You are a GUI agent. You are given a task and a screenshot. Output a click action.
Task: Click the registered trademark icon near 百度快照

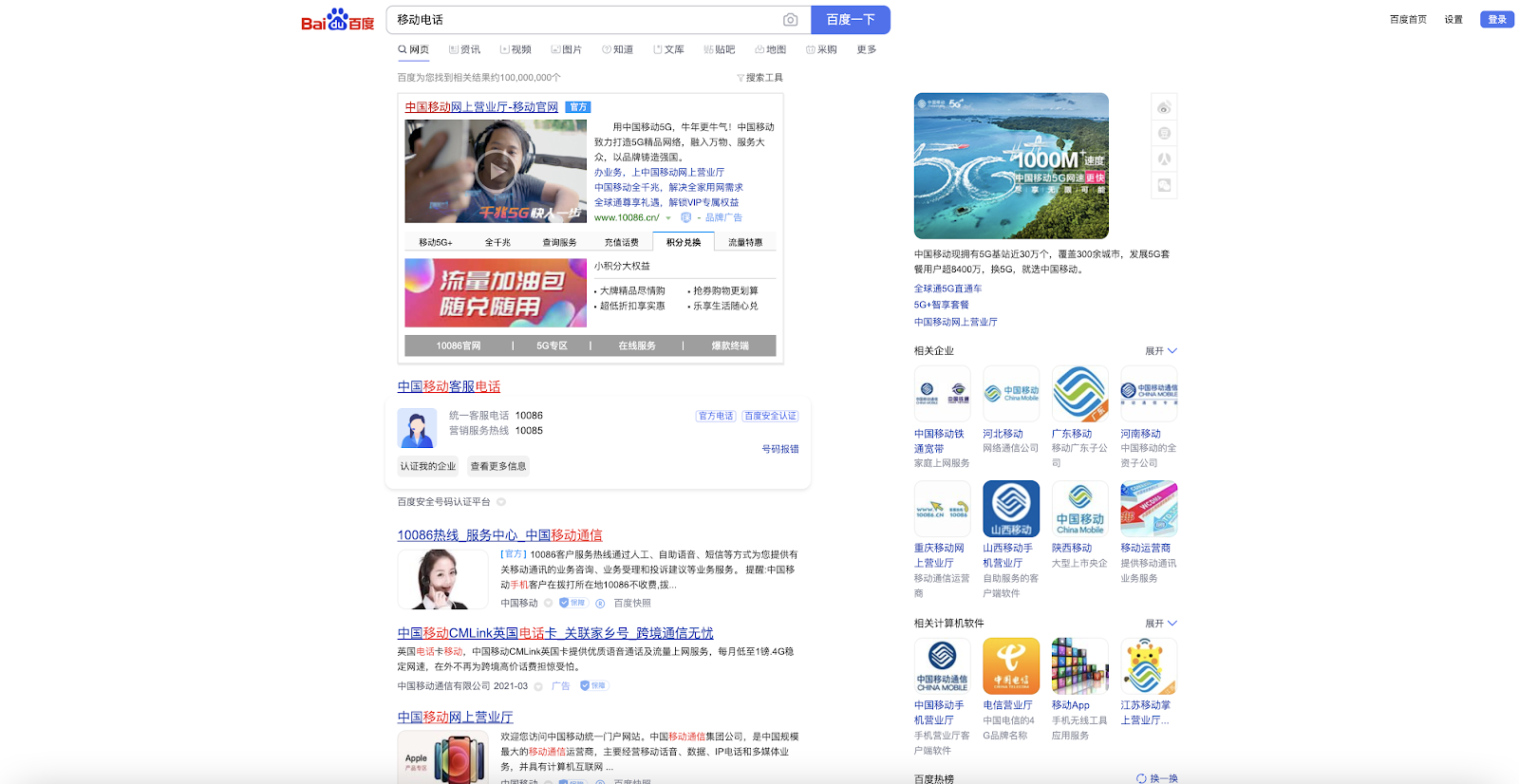pyautogui.click(x=600, y=603)
